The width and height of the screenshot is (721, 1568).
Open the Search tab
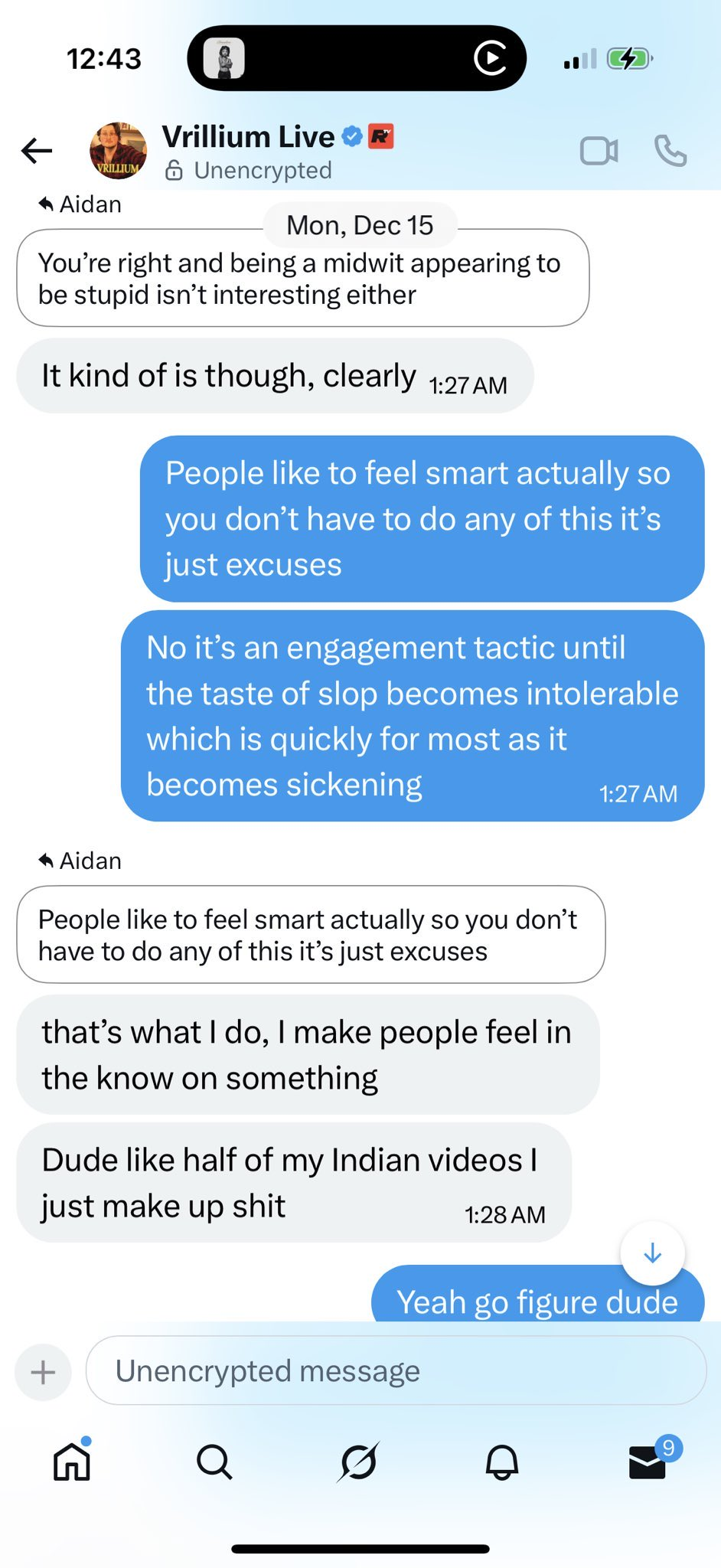tap(214, 1462)
